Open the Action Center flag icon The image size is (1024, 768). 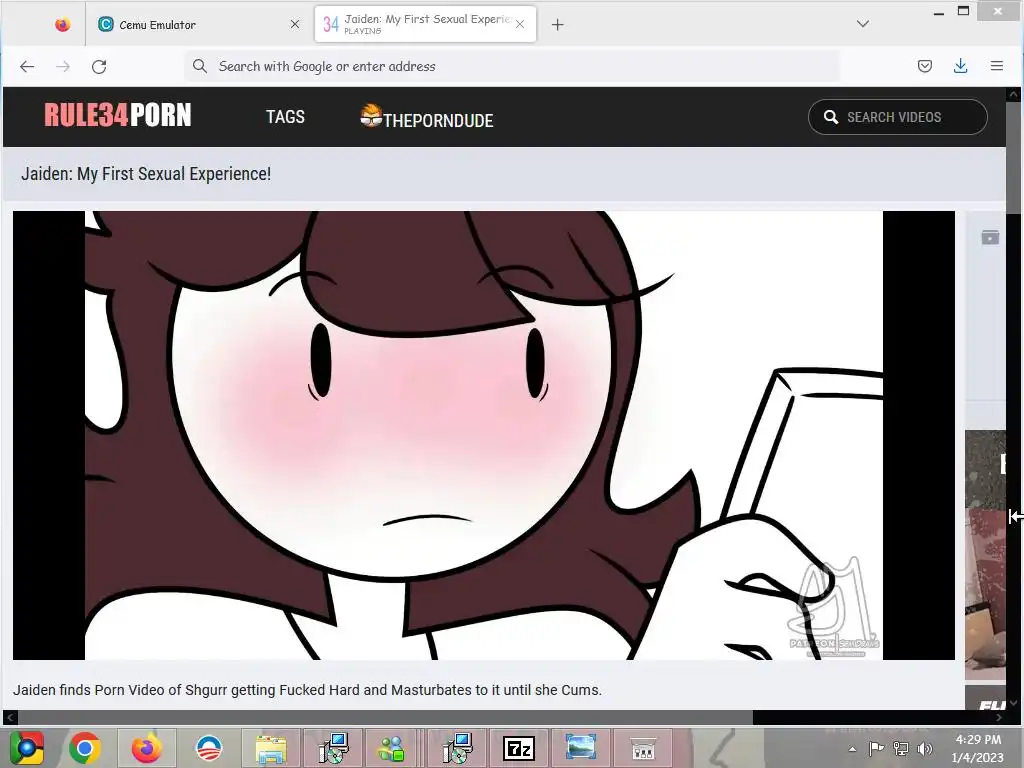click(876, 748)
